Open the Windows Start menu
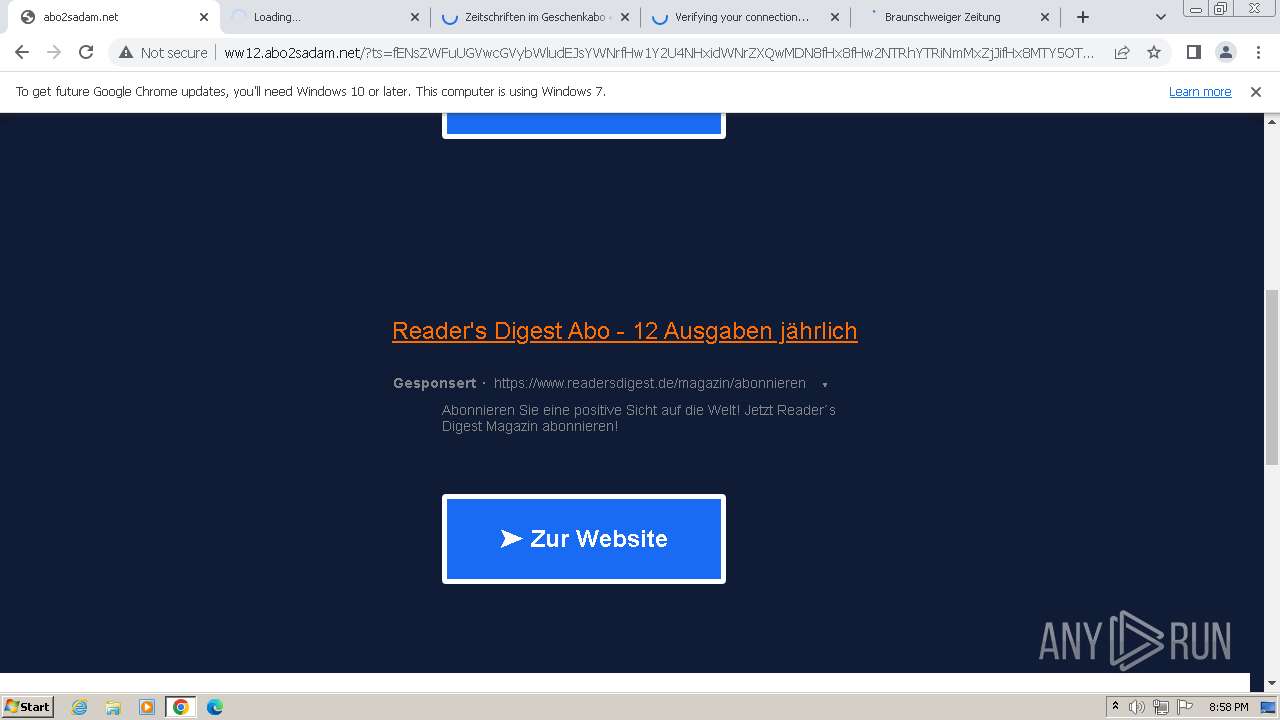This screenshot has height=720, width=1280. [x=27, y=706]
